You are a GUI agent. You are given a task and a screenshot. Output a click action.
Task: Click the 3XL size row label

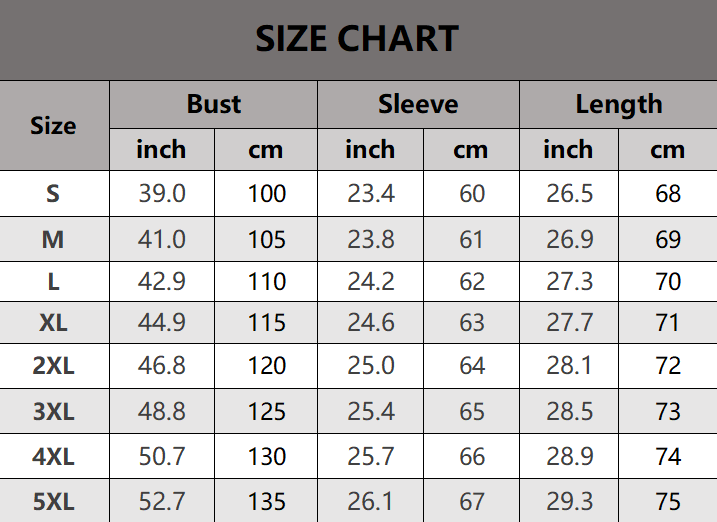53,411
